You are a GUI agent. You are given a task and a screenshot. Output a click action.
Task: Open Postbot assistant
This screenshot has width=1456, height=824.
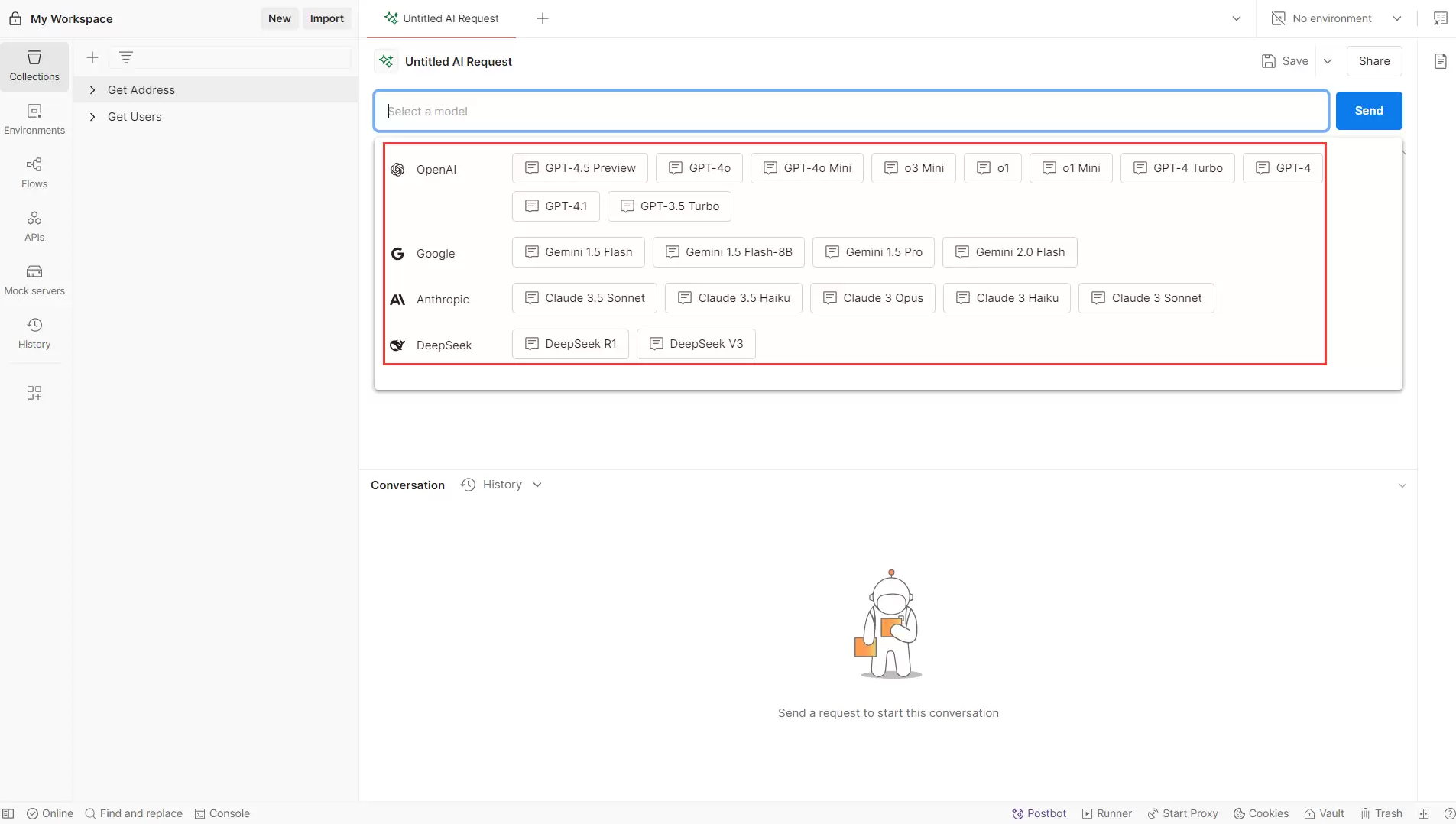click(x=1039, y=813)
